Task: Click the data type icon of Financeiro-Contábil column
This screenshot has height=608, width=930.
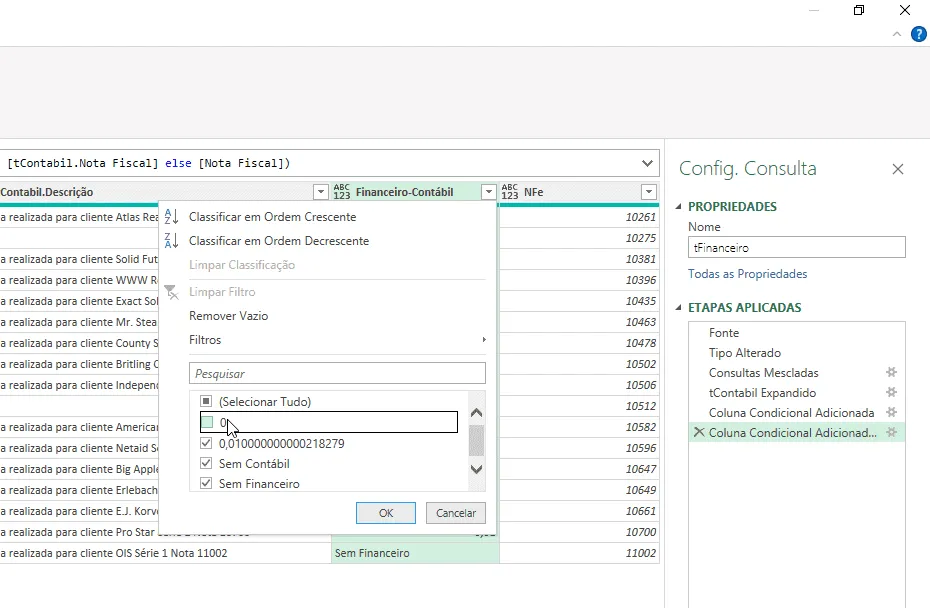Action: (x=342, y=192)
